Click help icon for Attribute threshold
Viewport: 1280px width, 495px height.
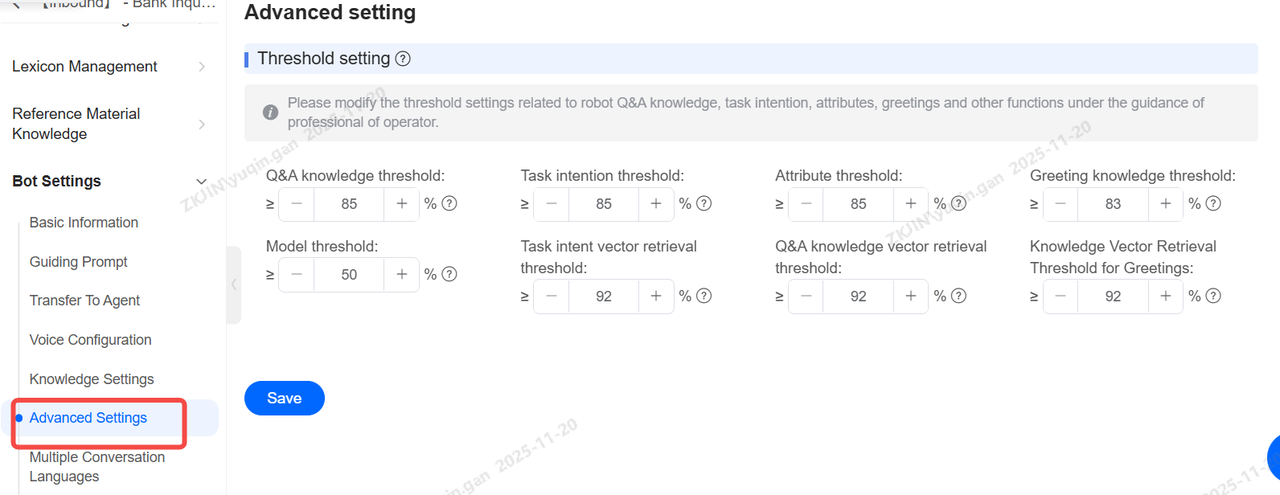959,204
